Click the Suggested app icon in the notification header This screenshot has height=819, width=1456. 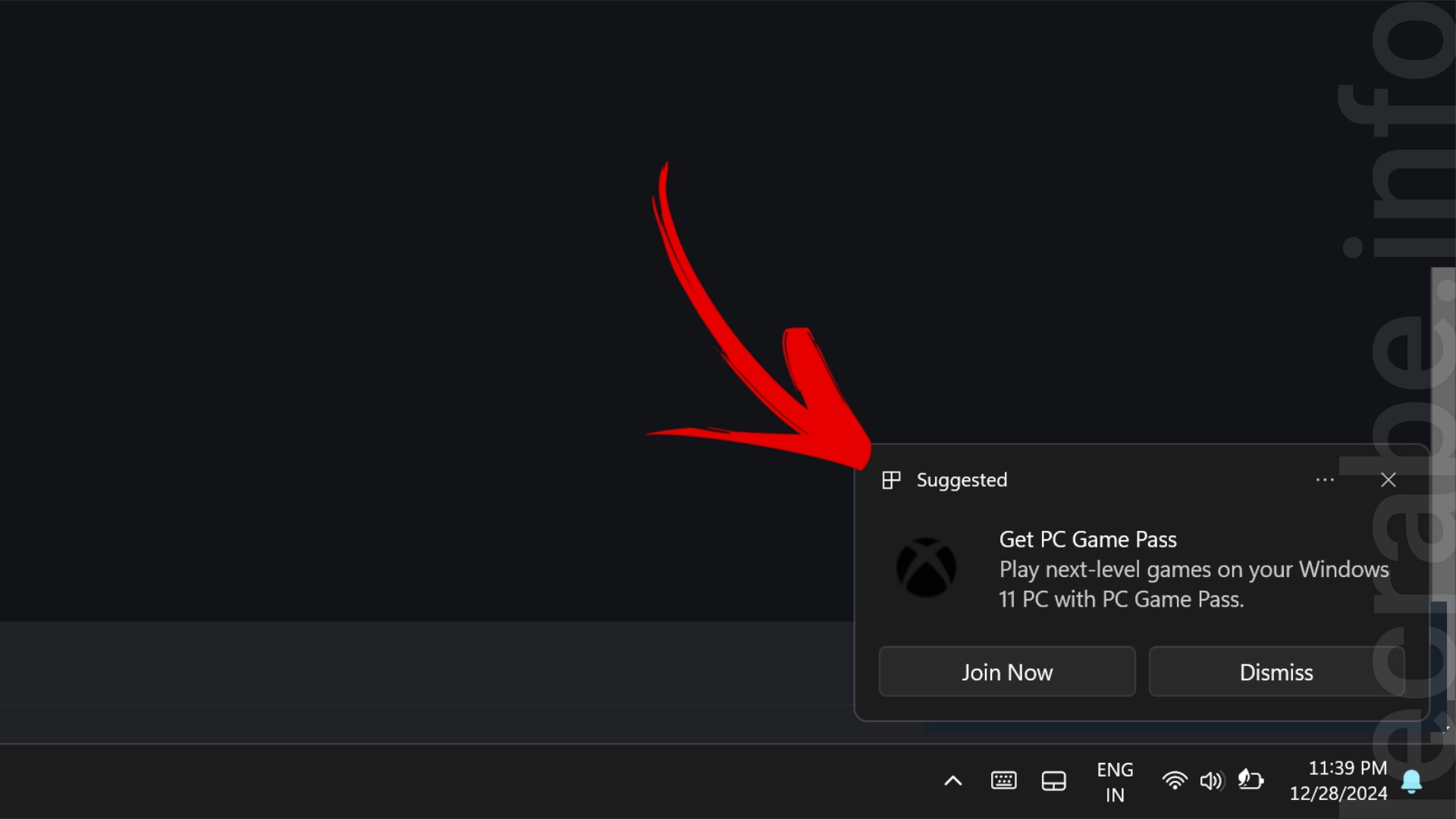pyautogui.click(x=891, y=480)
